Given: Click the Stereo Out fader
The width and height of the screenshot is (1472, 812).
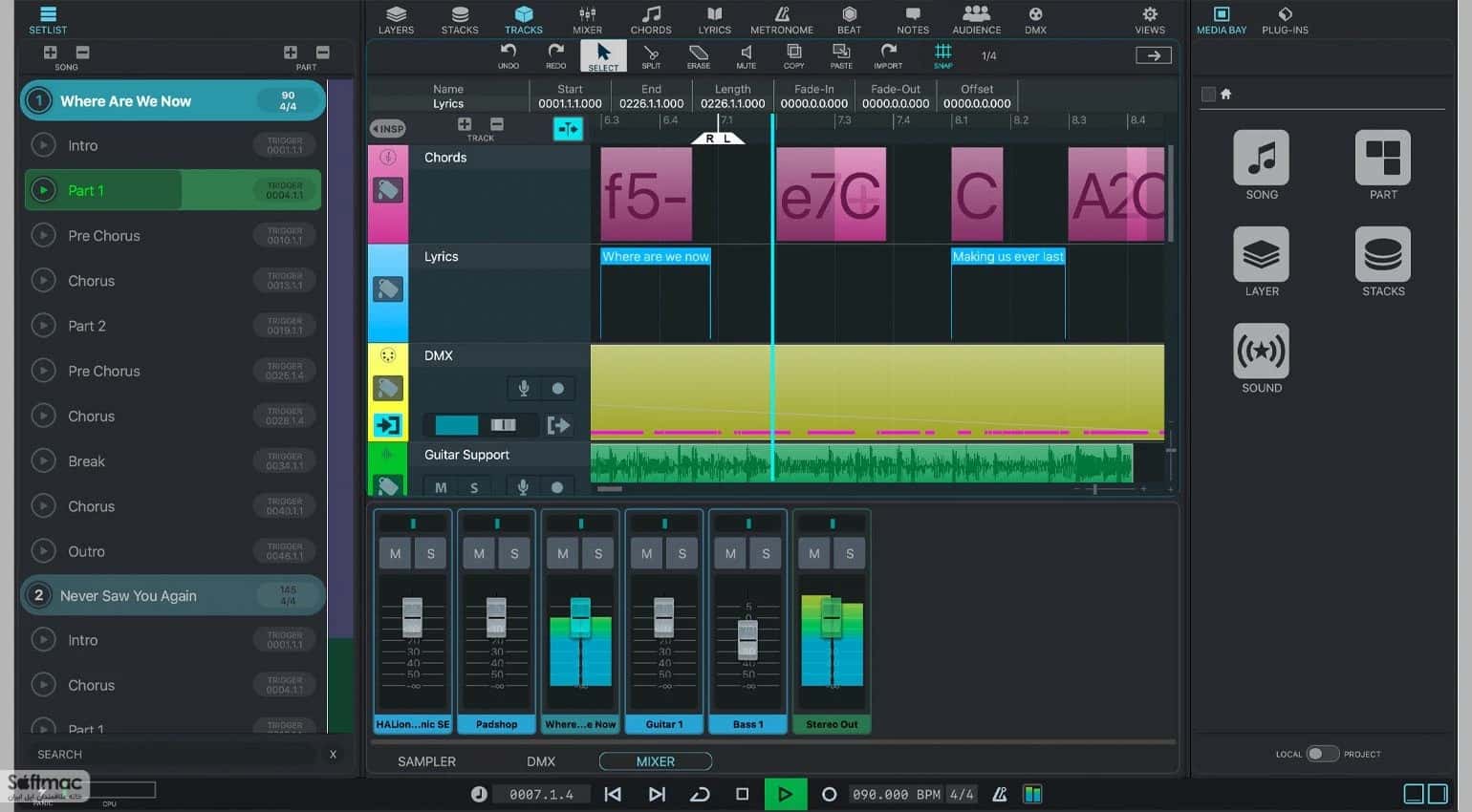Looking at the screenshot, I should click(832, 616).
